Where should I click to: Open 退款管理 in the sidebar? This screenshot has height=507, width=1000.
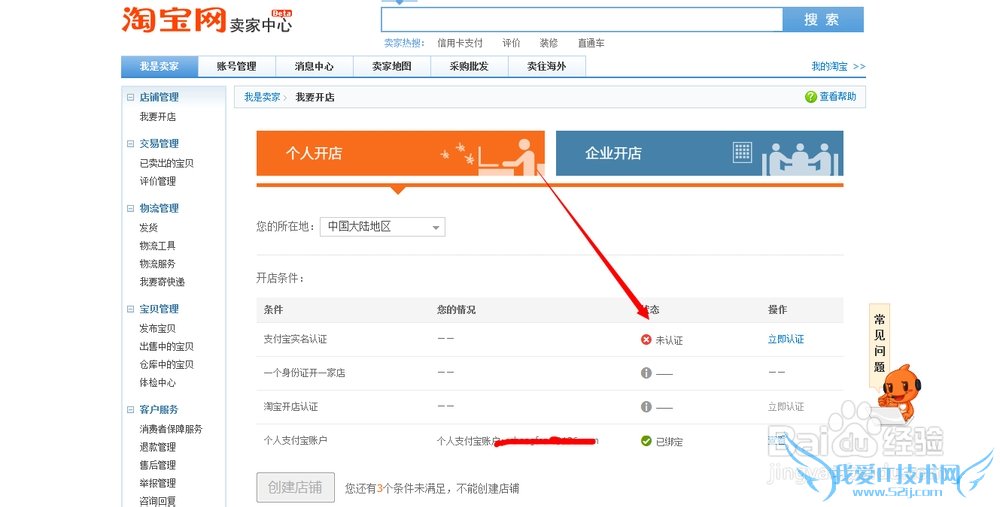[x=158, y=447]
